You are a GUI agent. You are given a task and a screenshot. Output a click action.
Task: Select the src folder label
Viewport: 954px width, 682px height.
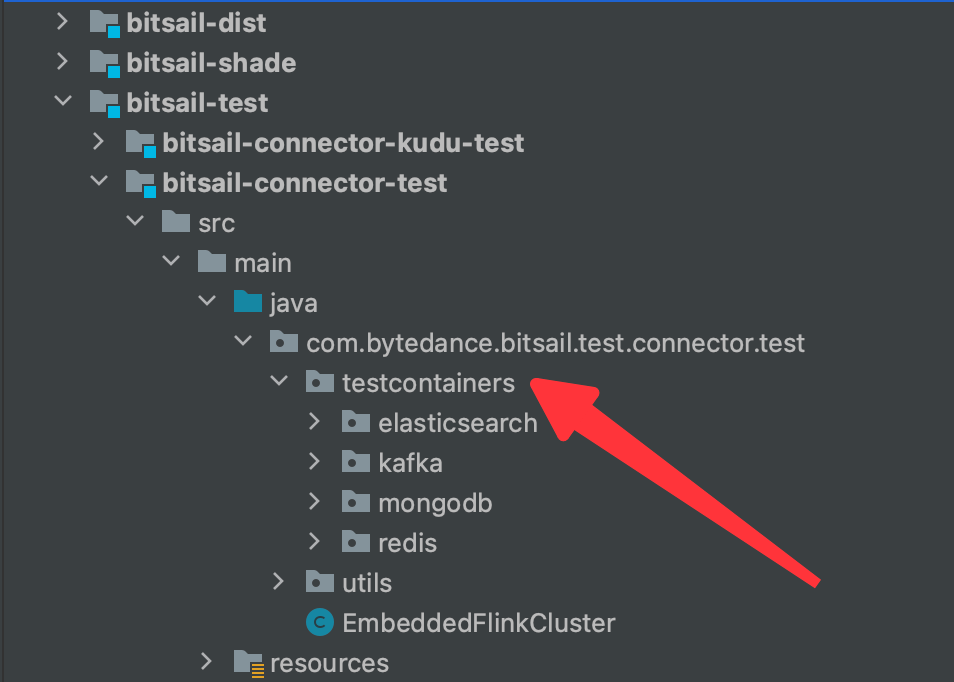pyautogui.click(x=217, y=223)
